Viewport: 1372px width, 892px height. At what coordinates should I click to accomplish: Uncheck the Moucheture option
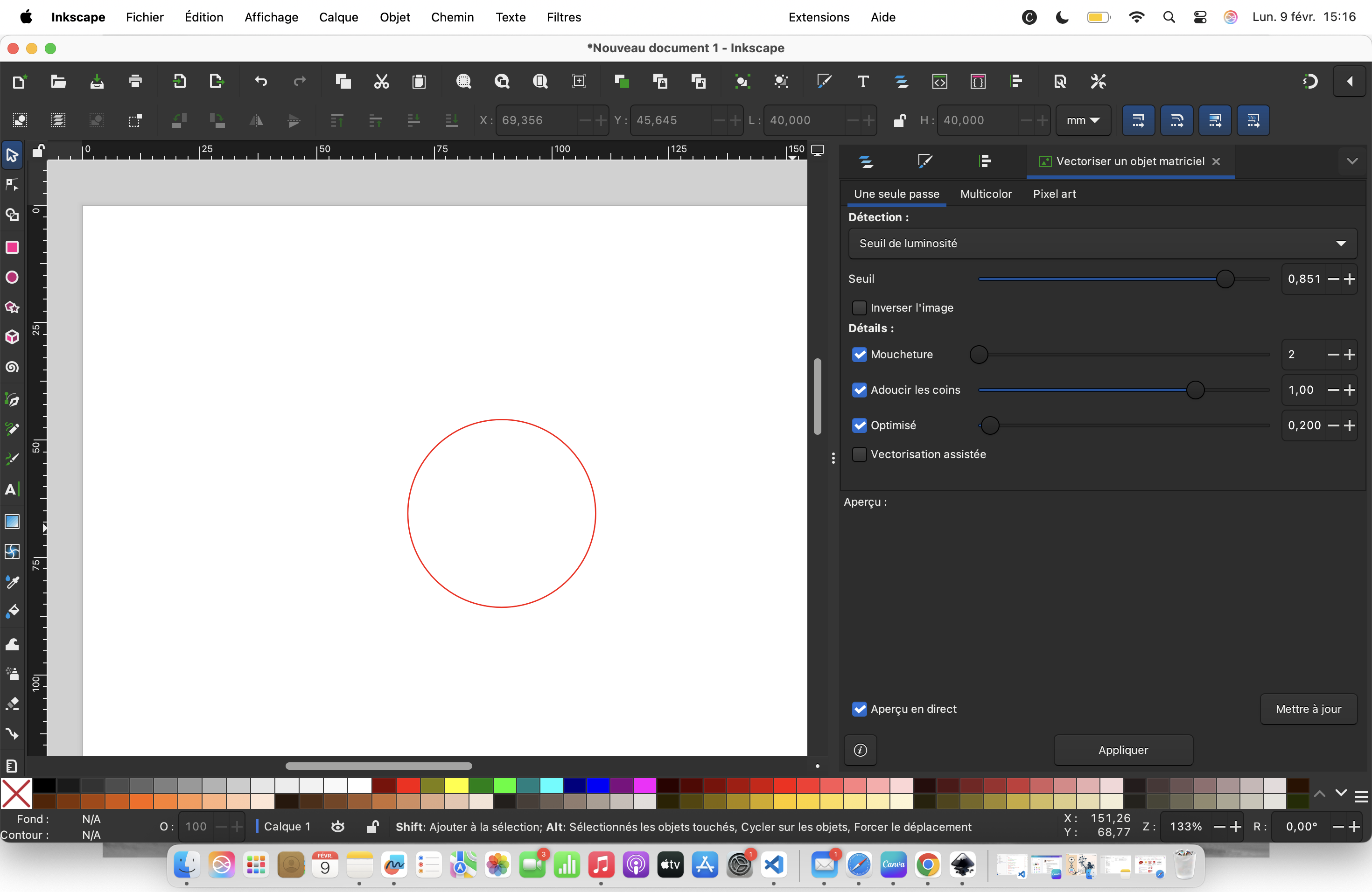pyautogui.click(x=859, y=355)
